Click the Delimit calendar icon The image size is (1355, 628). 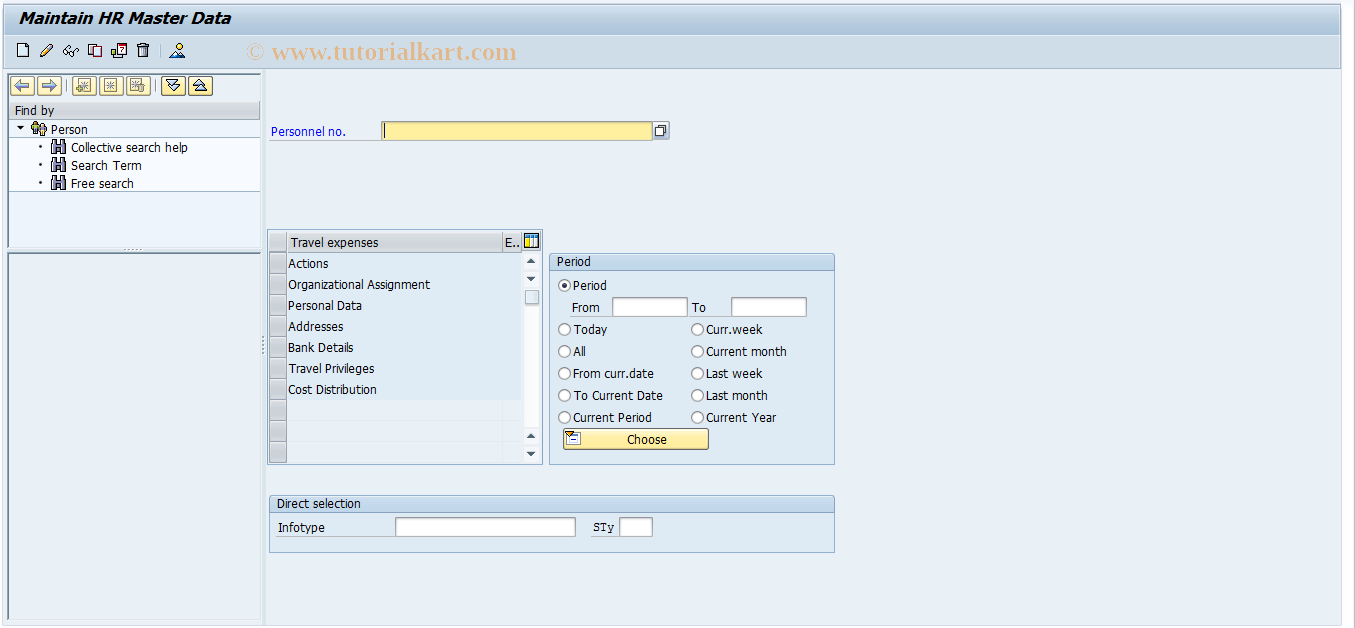point(119,50)
